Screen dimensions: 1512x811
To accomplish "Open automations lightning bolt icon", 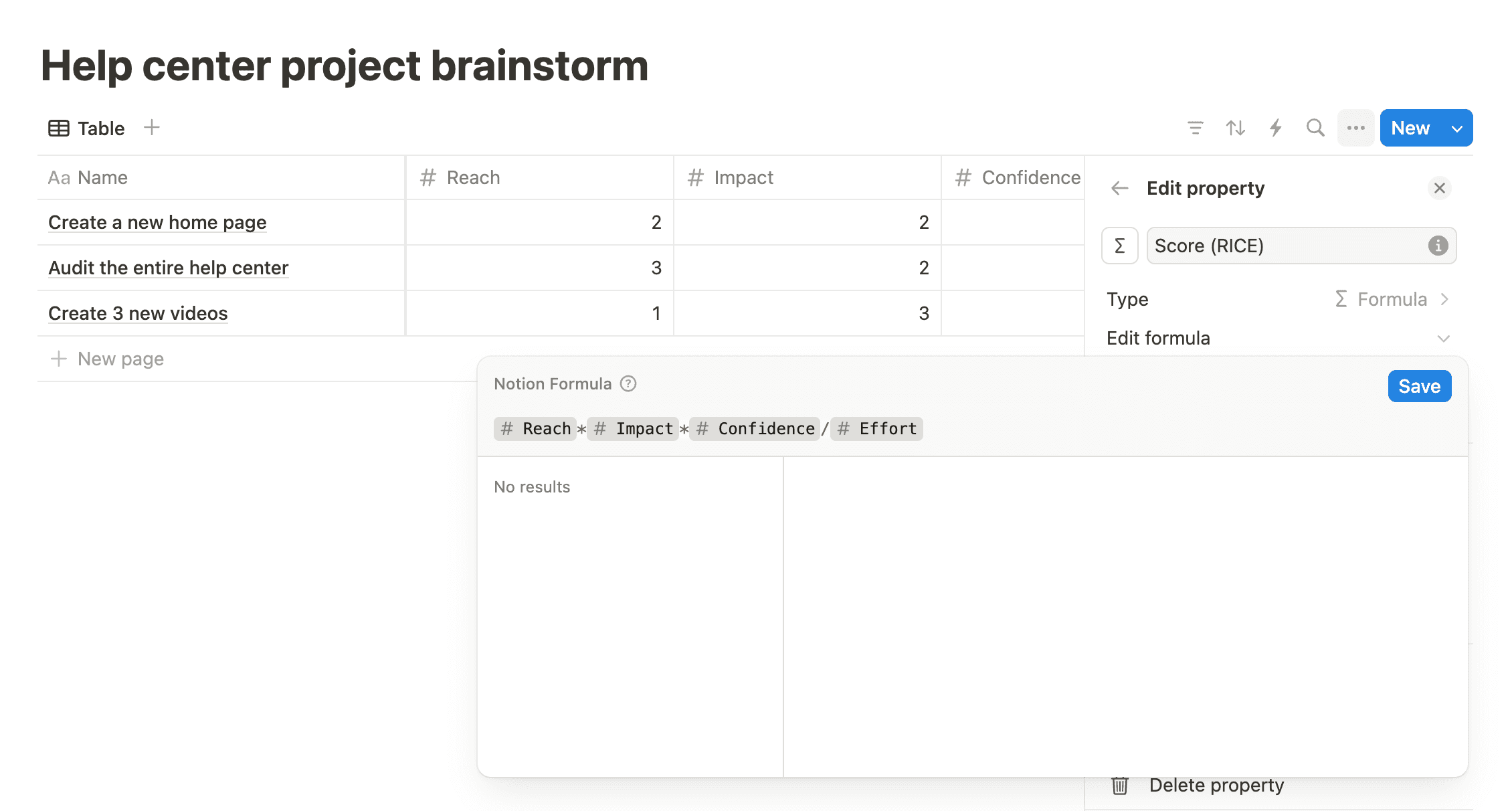I will [x=1276, y=128].
